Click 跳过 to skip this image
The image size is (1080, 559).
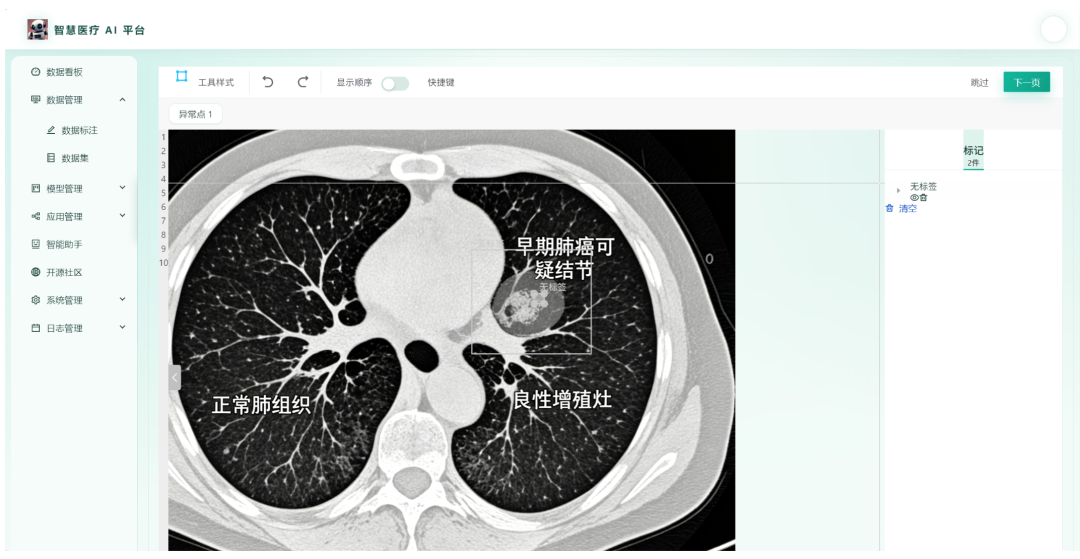(x=979, y=83)
